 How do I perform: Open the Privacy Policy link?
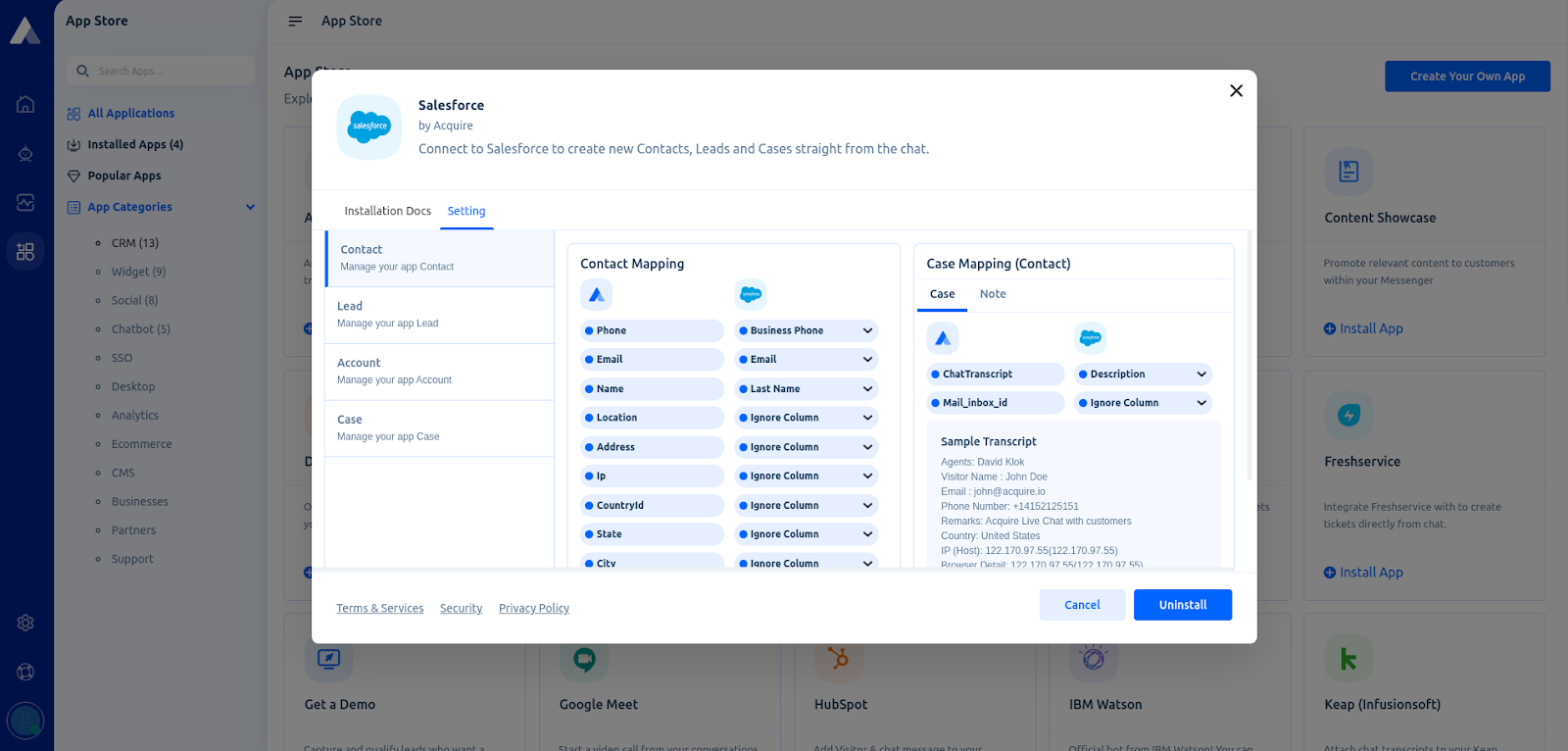(x=534, y=608)
